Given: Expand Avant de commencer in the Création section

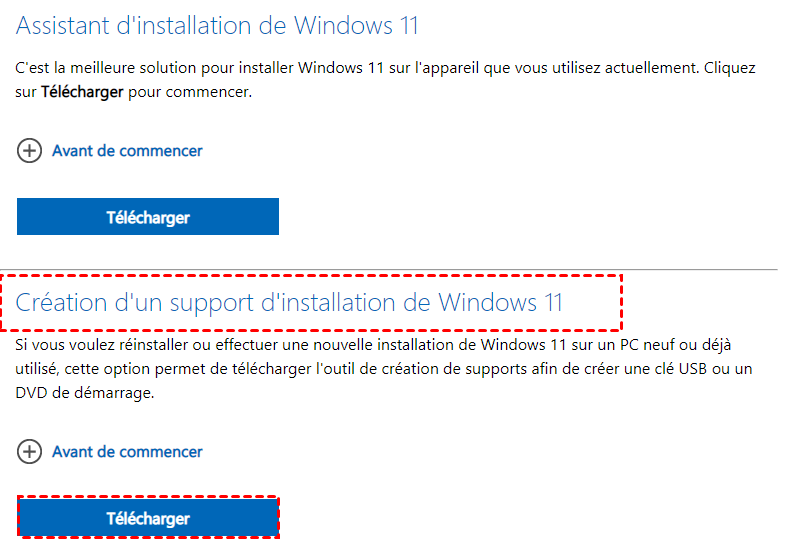Looking at the screenshot, I should coord(127,452).
